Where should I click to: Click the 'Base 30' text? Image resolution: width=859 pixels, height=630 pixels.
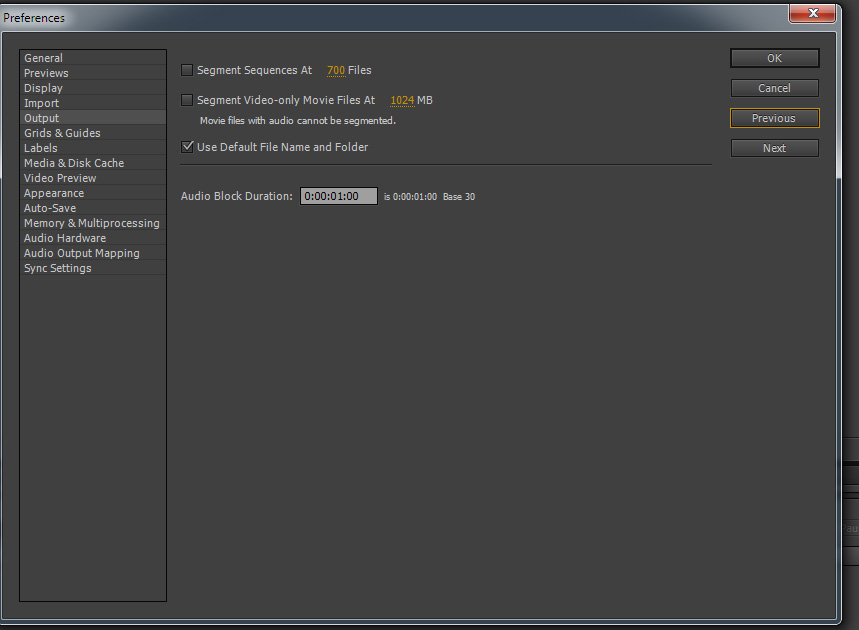(x=459, y=197)
